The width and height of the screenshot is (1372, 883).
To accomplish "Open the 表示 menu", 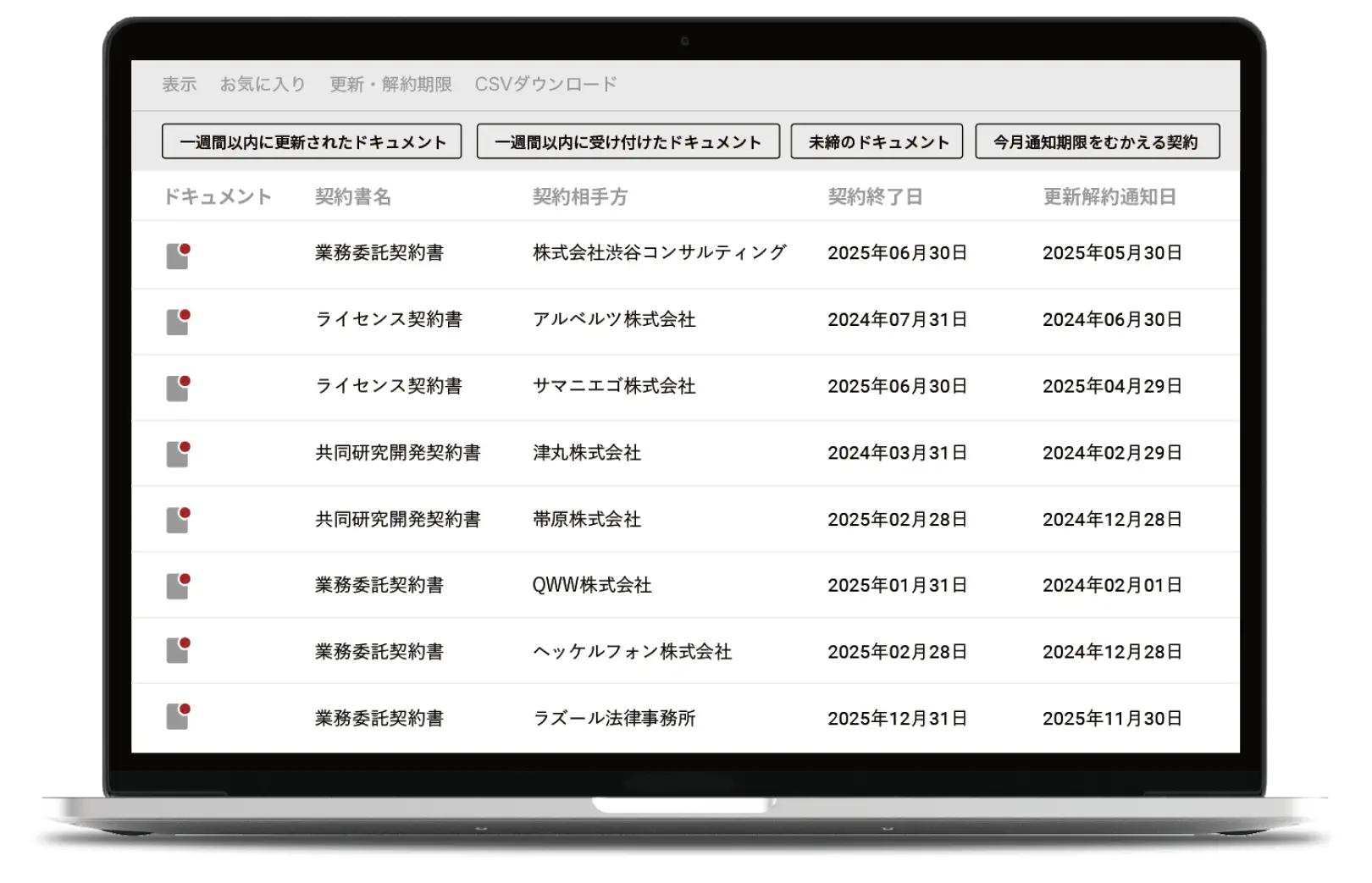I will pos(180,85).
